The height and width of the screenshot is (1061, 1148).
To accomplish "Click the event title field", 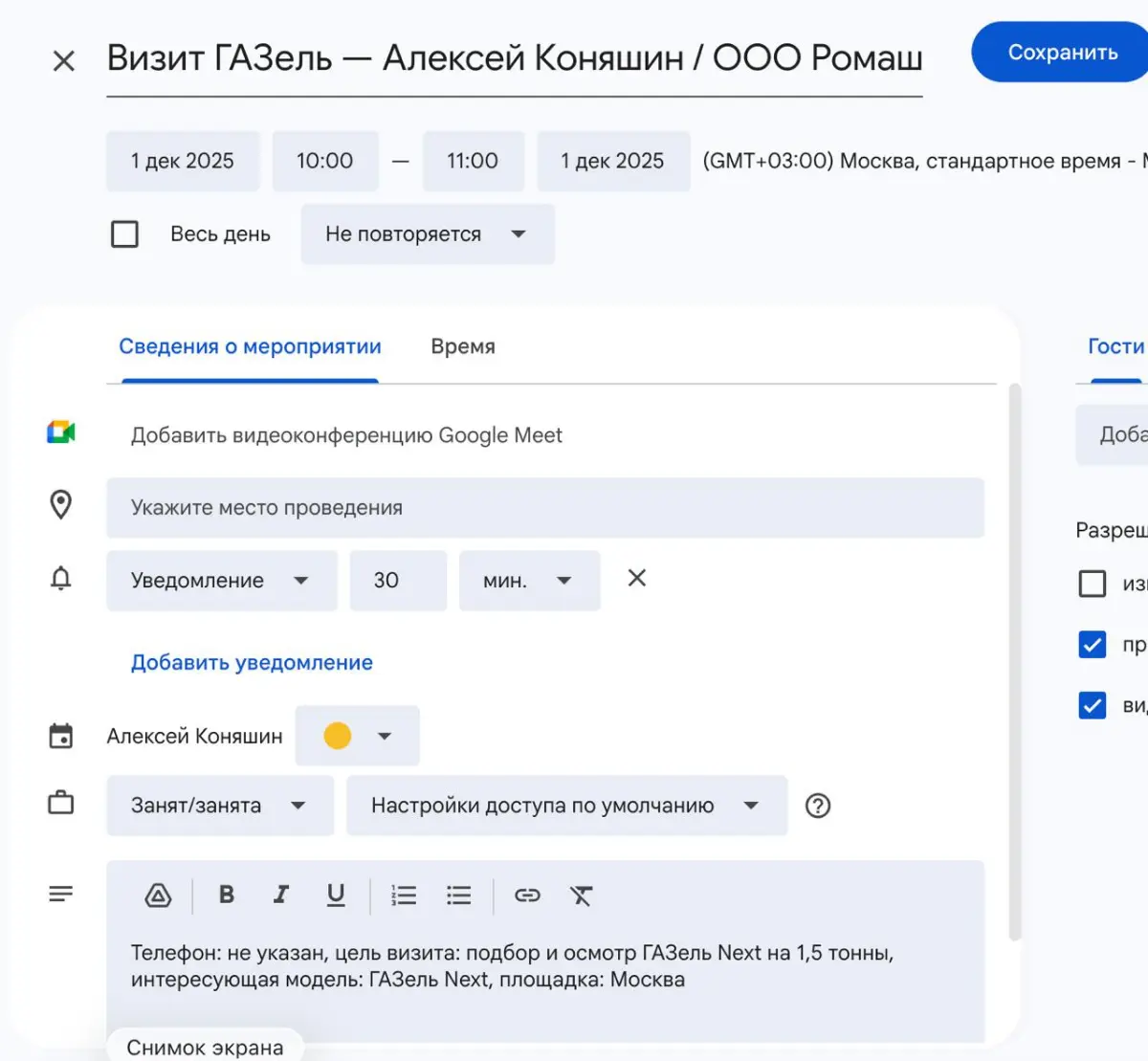I will [x=515, y=58].
